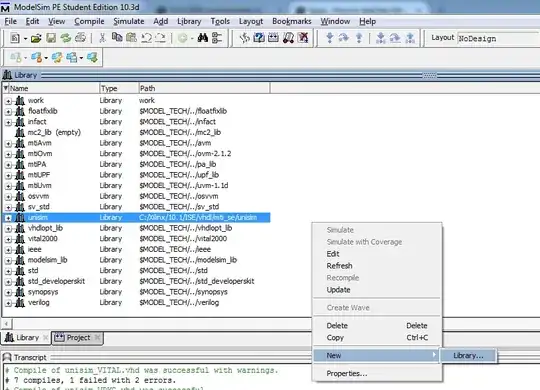Viewport: 540px width, 390px height.
Task: Switch to the Project tab
Action: tap(77, 338)
